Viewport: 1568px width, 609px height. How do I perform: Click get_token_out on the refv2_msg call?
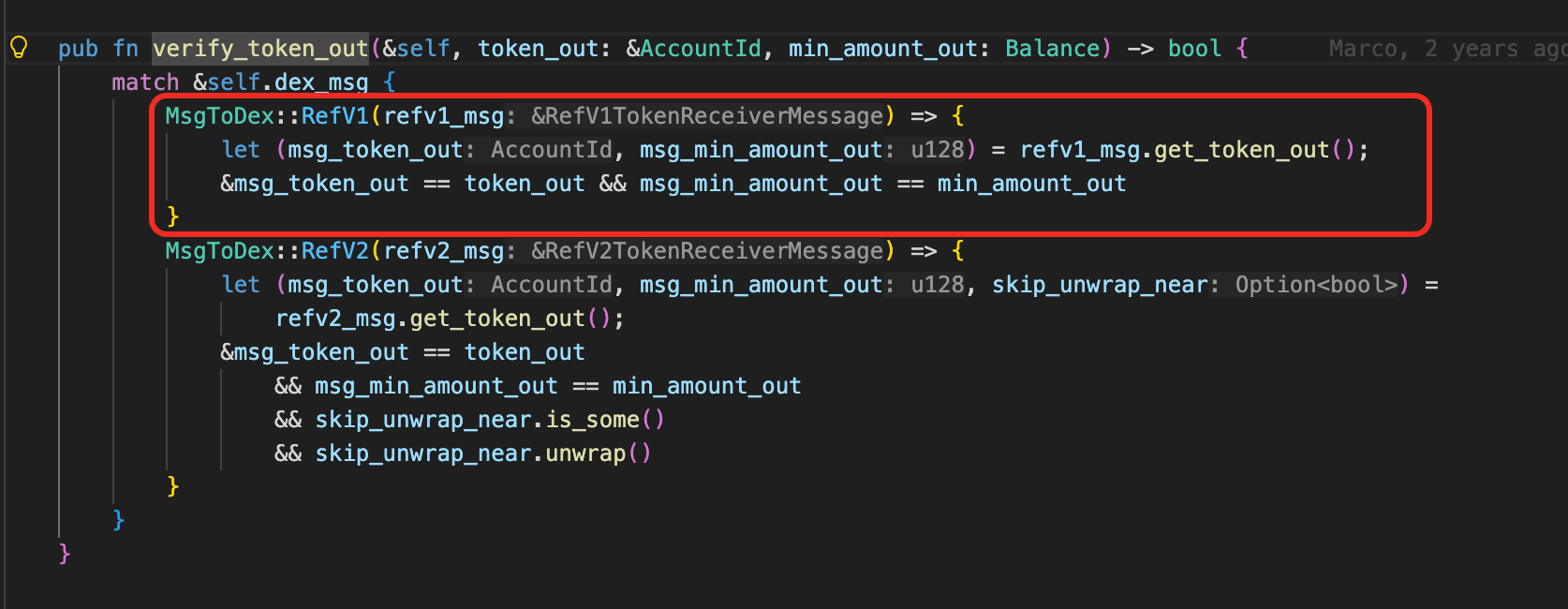497,319
